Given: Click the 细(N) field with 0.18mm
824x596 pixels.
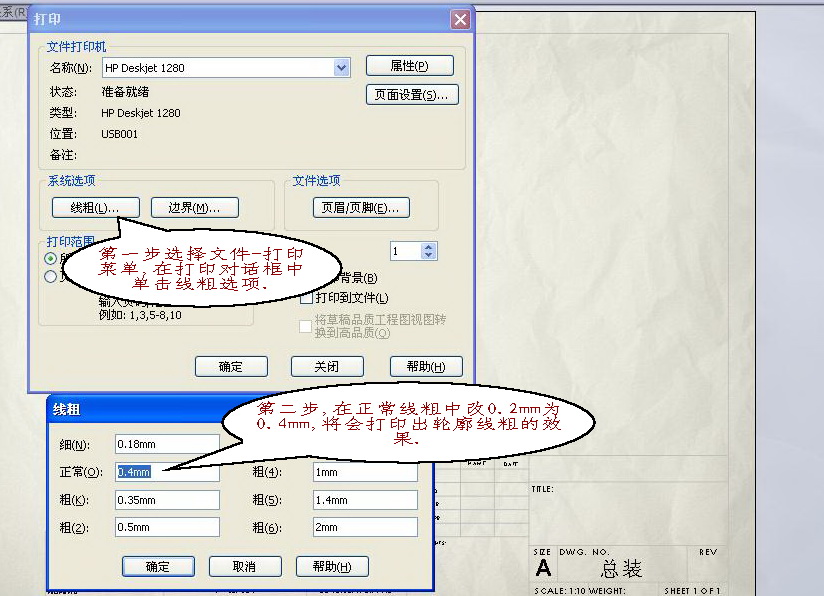Looking at the screenshot, I should [x=167, y=444].
